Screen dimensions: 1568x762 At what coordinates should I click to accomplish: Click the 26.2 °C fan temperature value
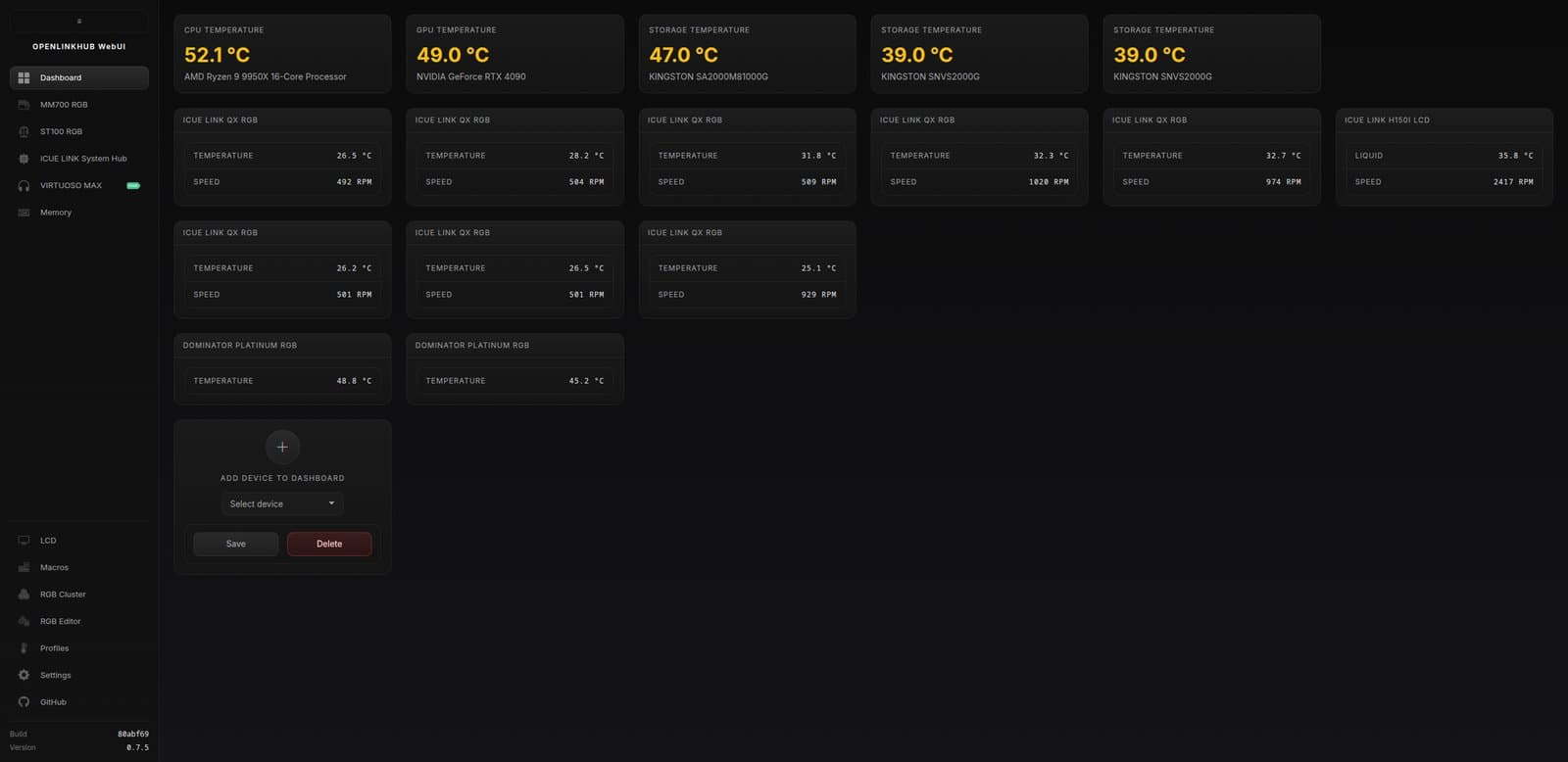click(354, 268)
